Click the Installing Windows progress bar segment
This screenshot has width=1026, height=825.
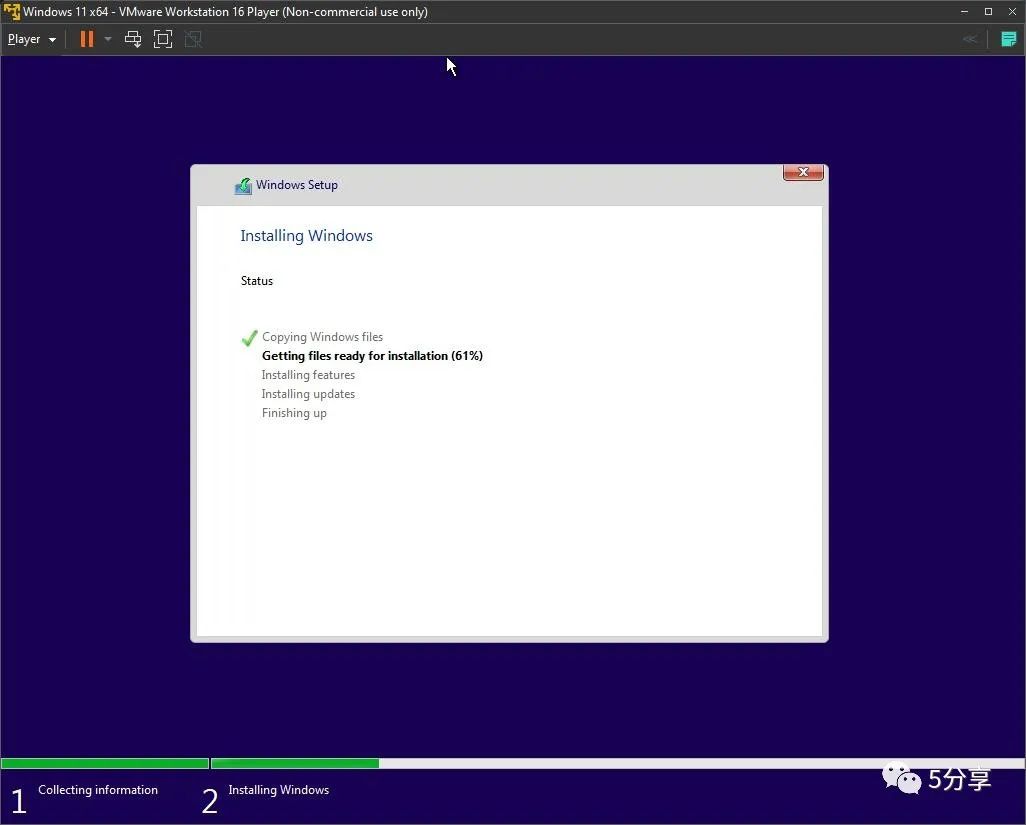618,764
